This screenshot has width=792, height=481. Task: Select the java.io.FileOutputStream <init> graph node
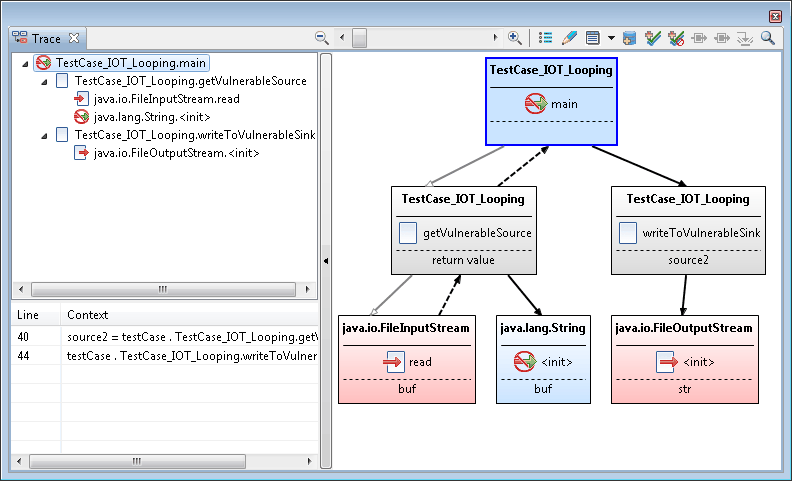(685, 359)
